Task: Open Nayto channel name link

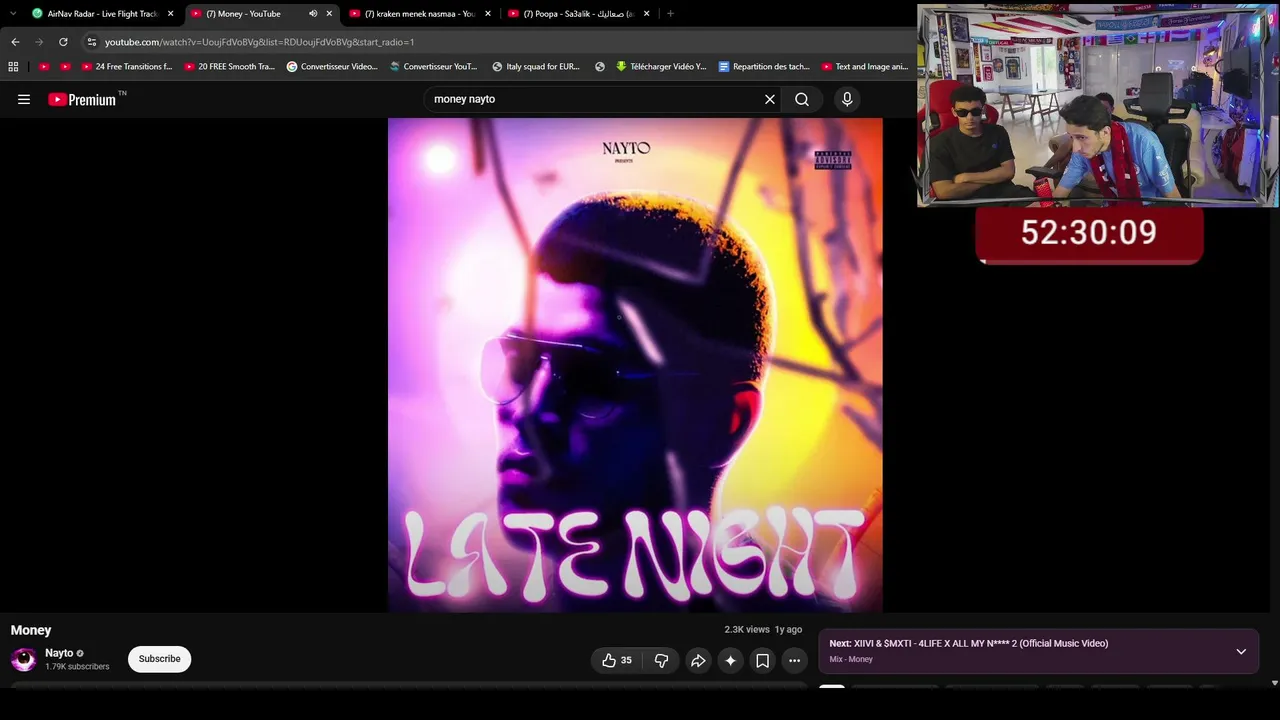Action: [59, 653]
